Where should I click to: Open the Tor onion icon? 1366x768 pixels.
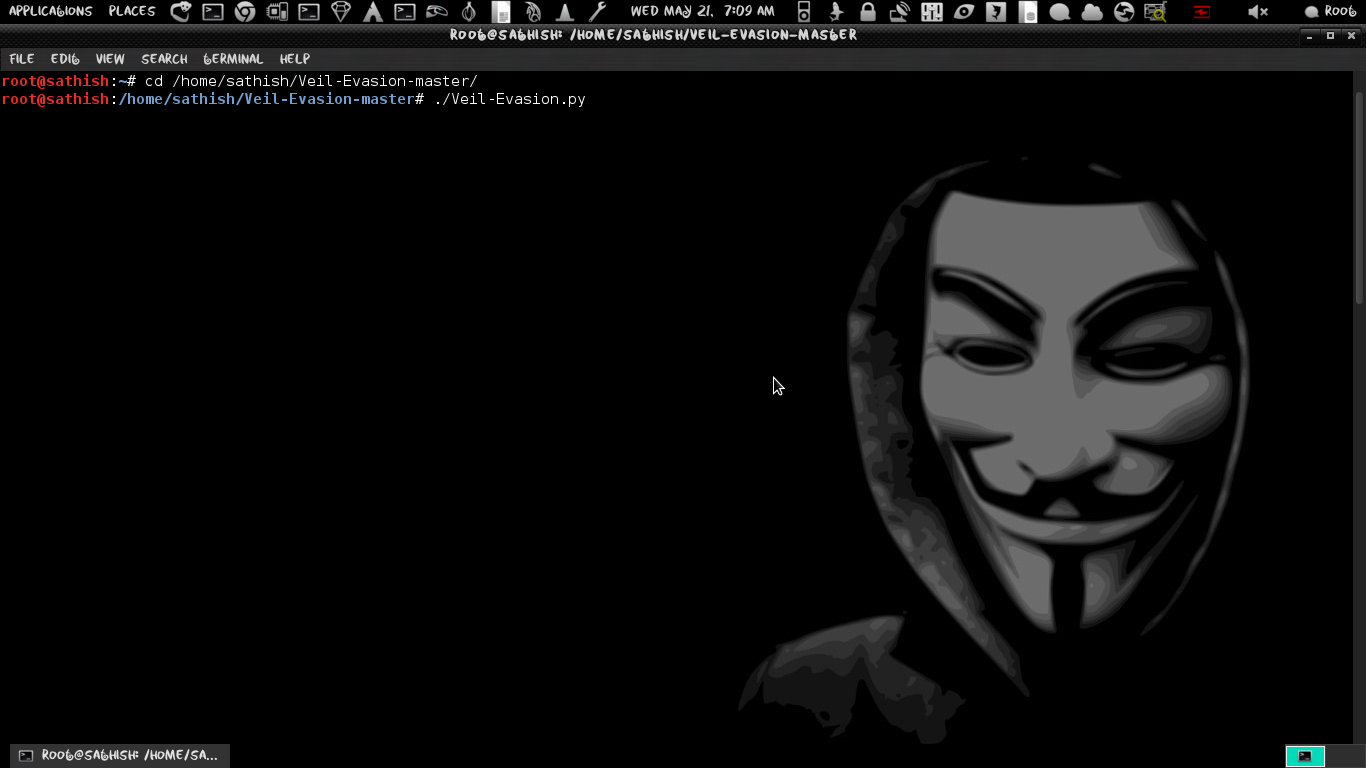click(469, 12)
